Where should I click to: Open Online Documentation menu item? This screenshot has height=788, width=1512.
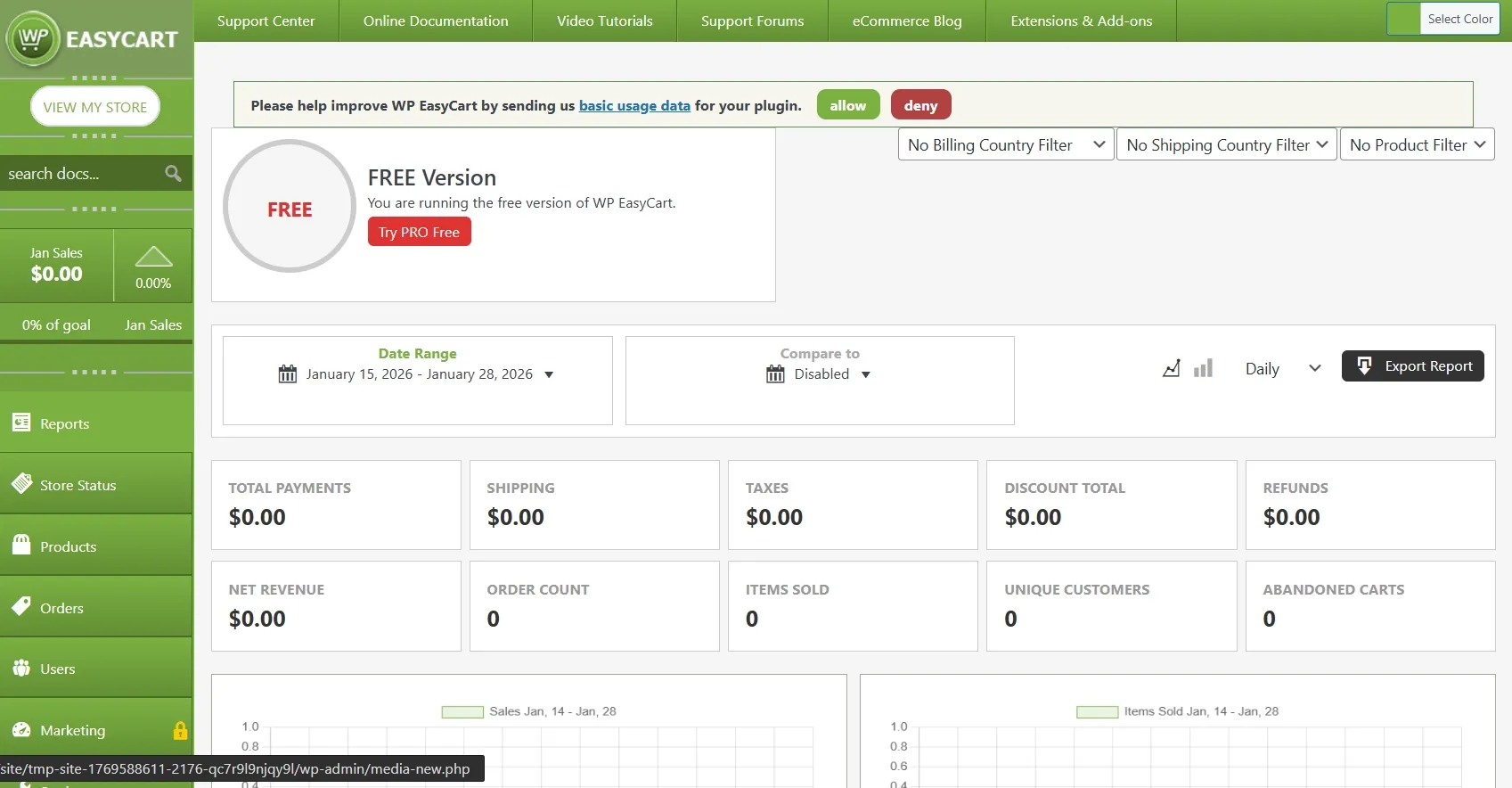[436, 21]
